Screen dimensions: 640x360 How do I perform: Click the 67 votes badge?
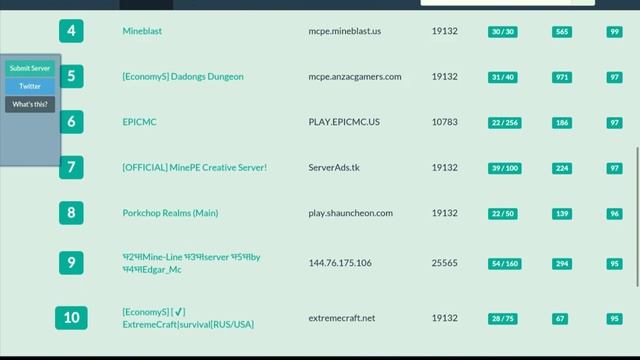click(x=560, y=319)
